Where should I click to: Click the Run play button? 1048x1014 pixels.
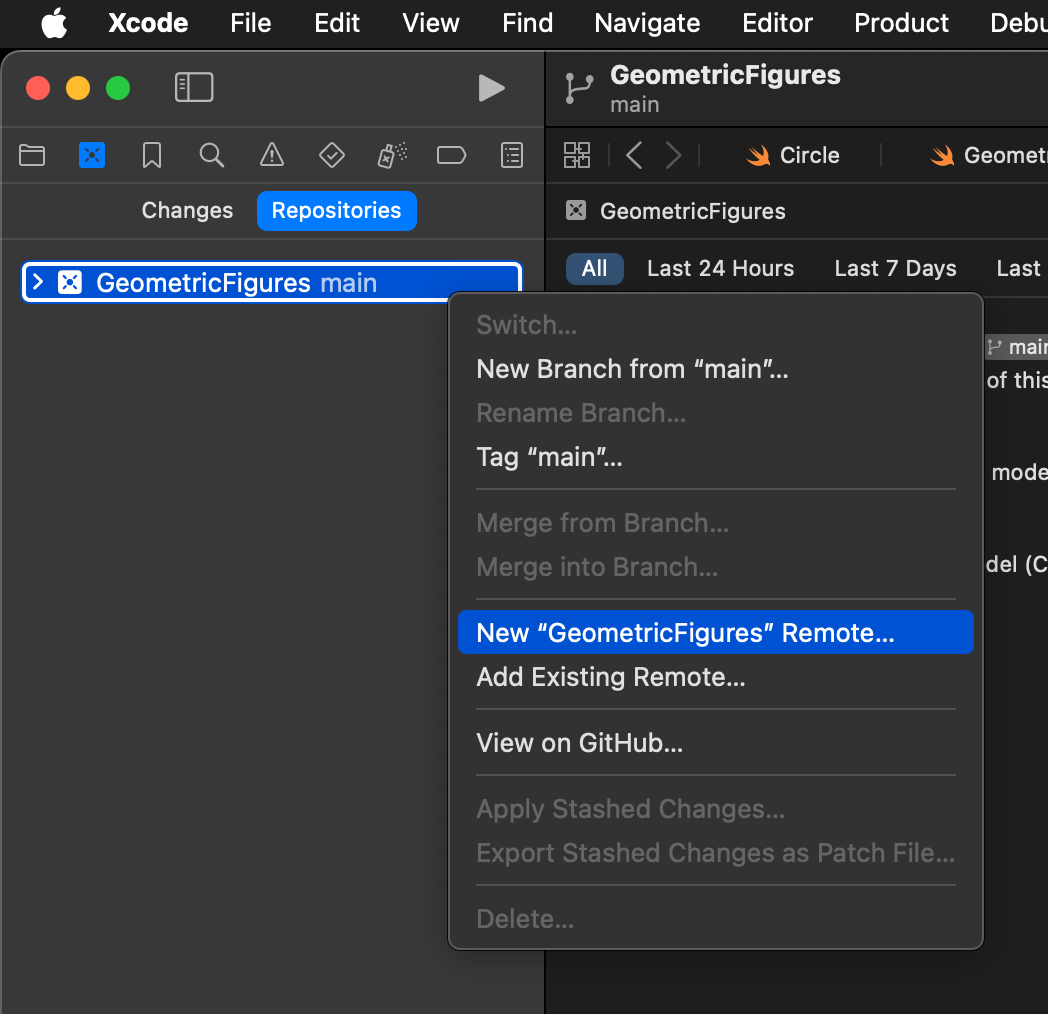491,89
